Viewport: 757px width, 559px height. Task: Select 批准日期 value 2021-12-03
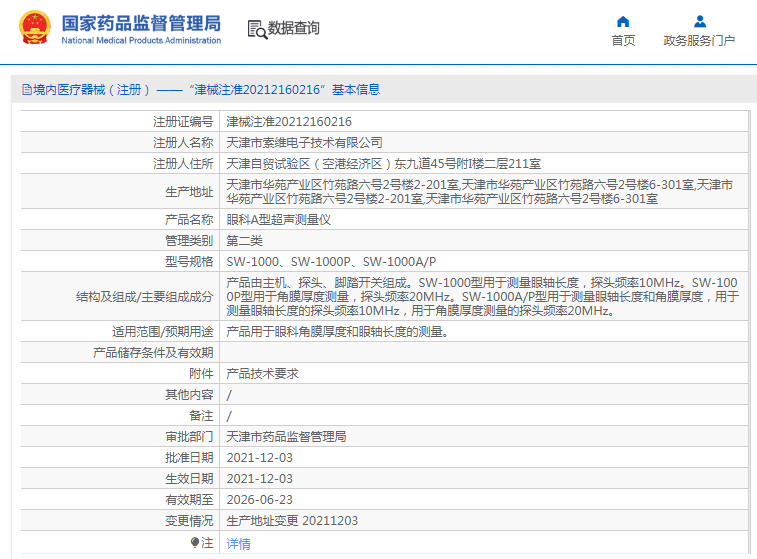259,458
